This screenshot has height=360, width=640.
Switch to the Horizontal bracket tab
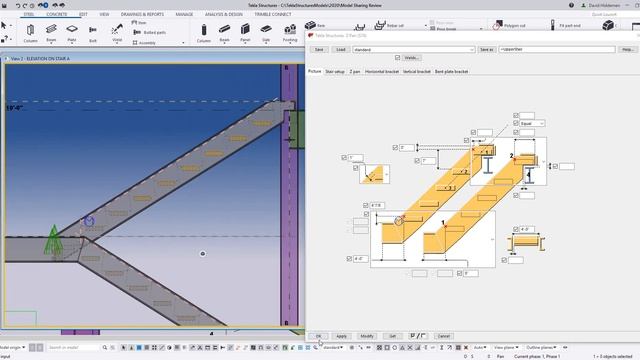point(382,71)
